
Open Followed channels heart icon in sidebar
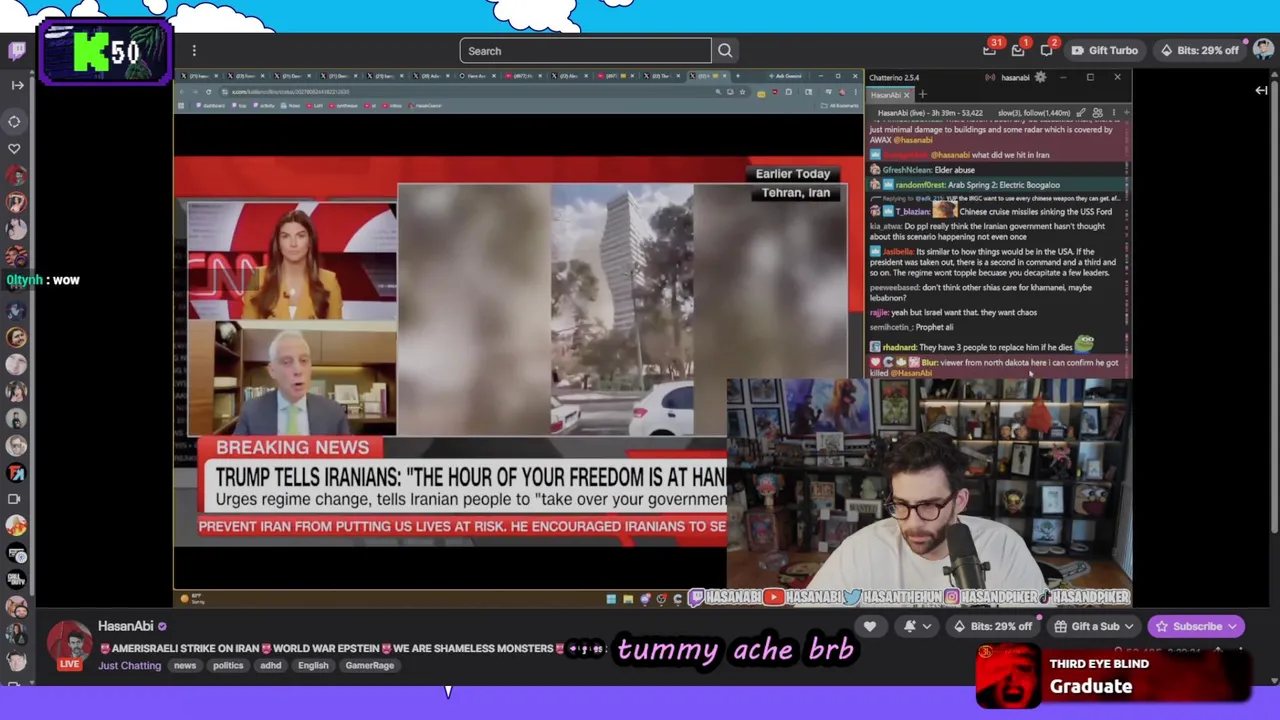pos(15,148)
